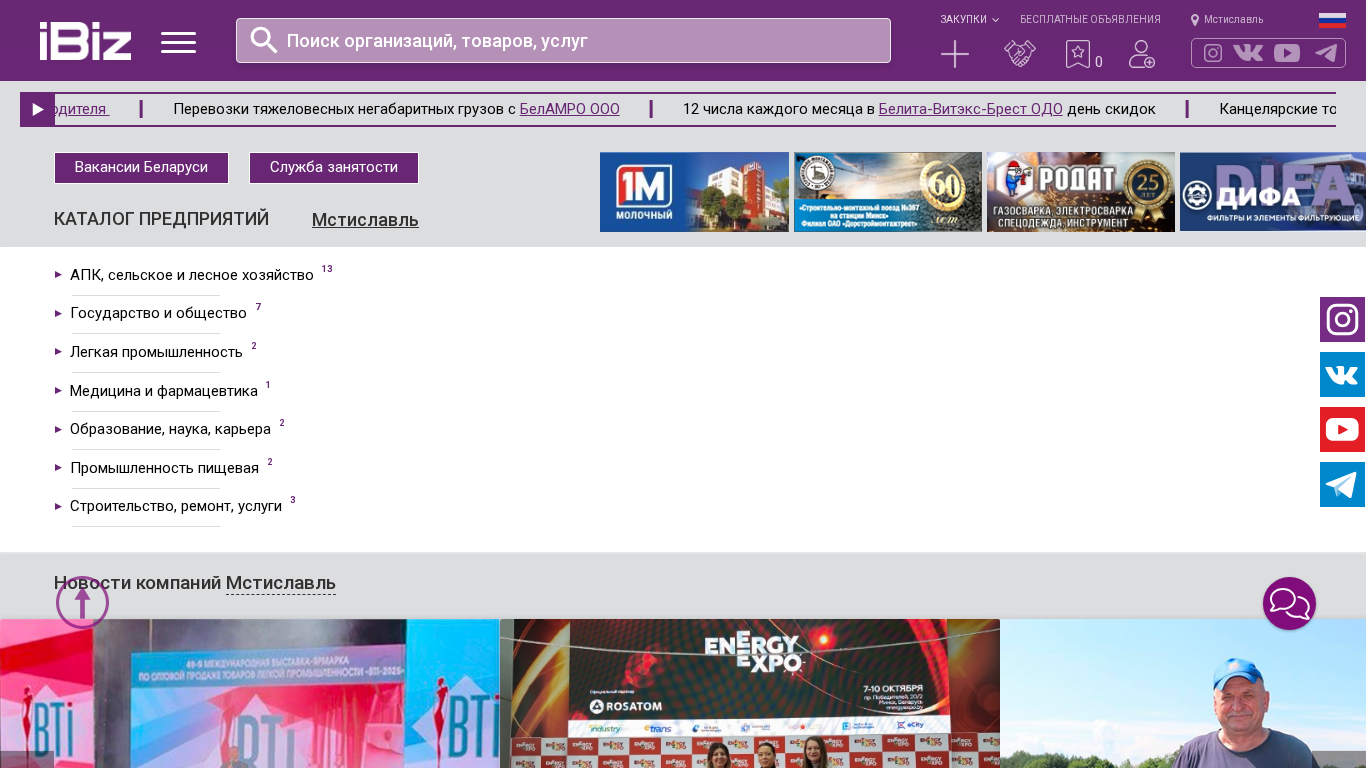Click the scroll-to-top arrow icon

click(x=82, y=602)
